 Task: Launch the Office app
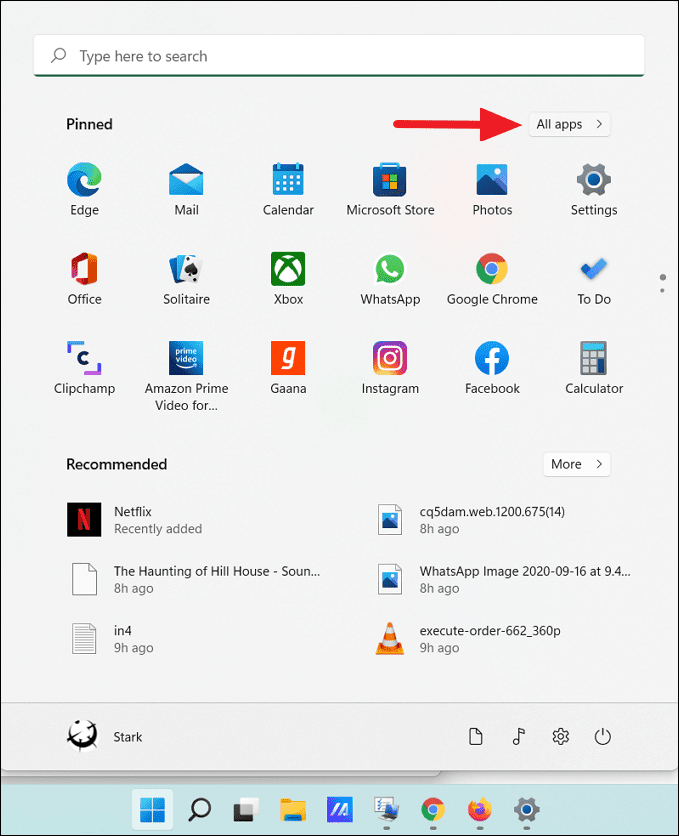84,279
